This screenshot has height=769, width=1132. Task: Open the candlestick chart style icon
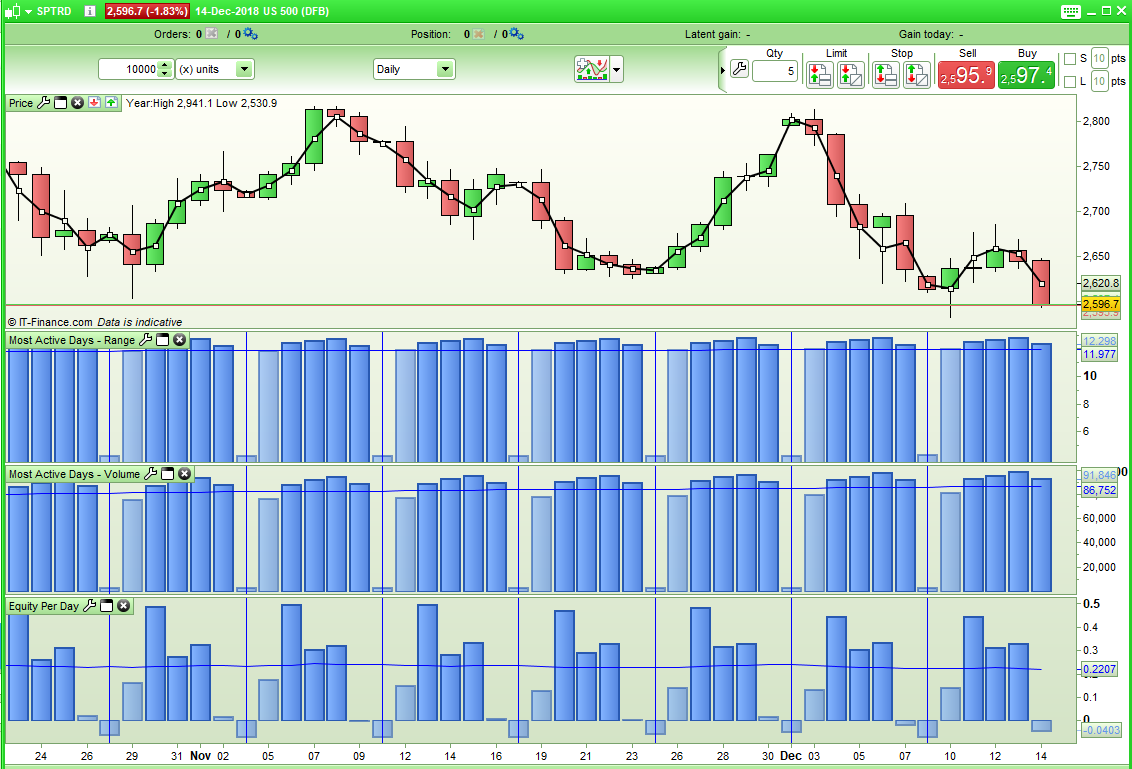pyautogui.click(x=12, y=11)
